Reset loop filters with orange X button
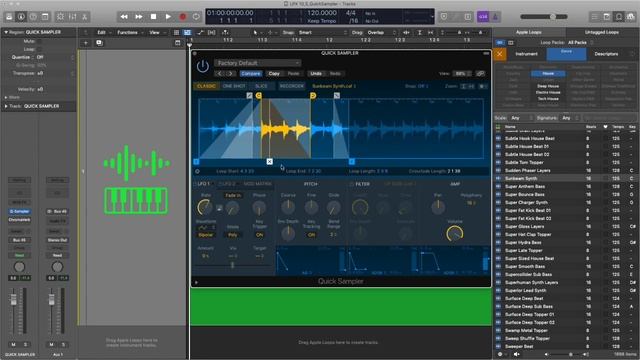This screenshot has width=640, height=360. tap(500, 54)
